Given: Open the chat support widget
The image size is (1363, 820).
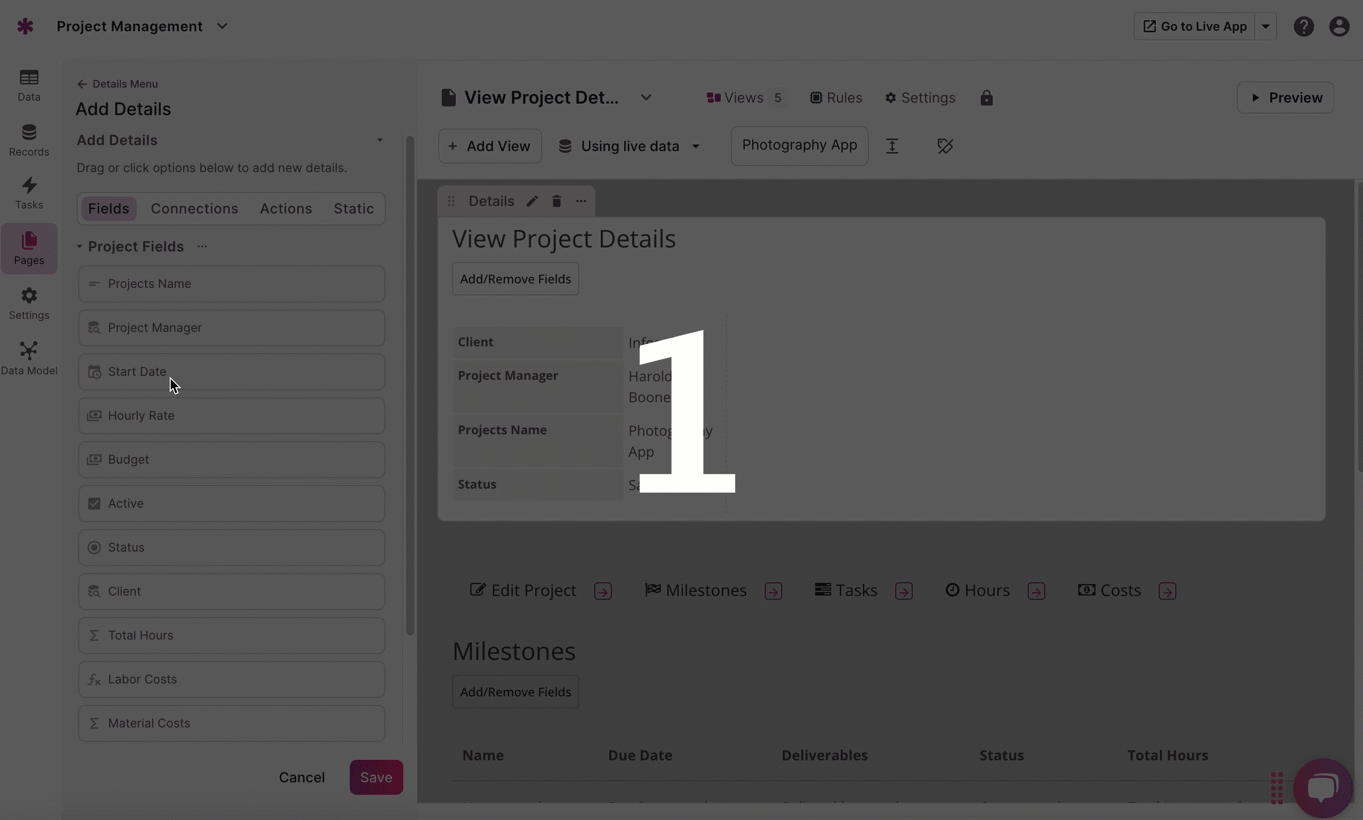Looking at the screenshot, I should click(x=1322, y=788).
